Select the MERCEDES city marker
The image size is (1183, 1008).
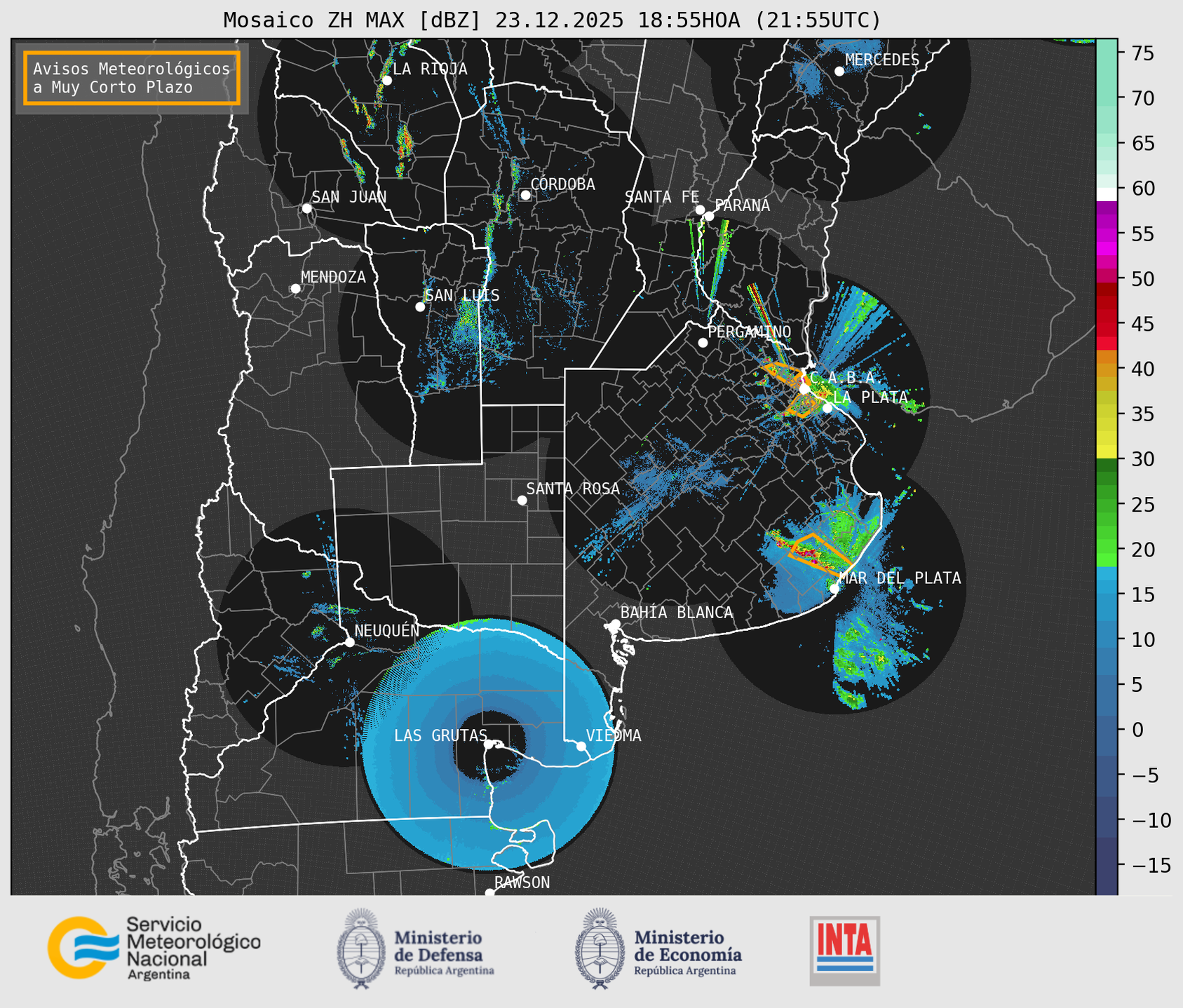click(x=839, y=71)
